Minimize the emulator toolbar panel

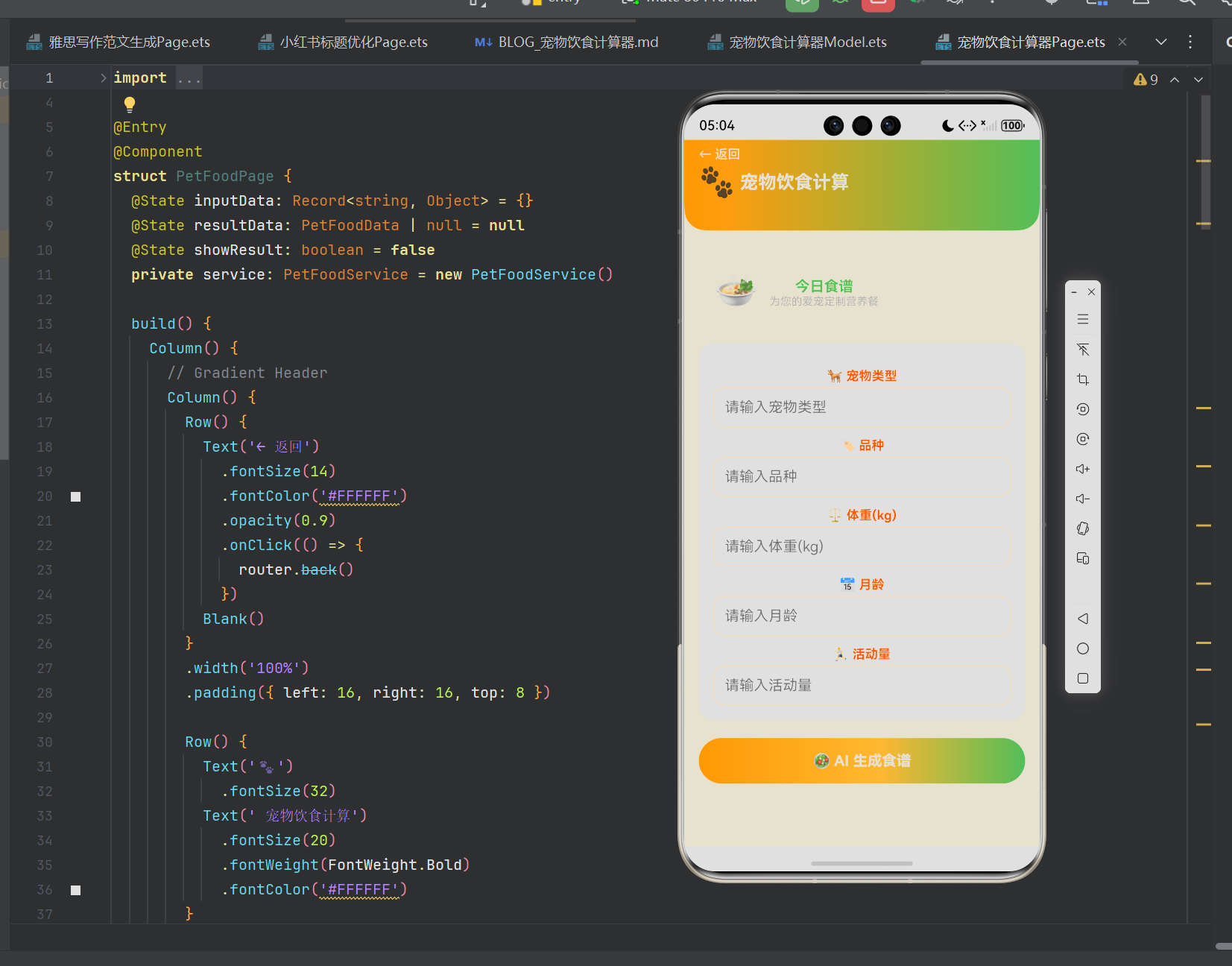point(1074,292)
